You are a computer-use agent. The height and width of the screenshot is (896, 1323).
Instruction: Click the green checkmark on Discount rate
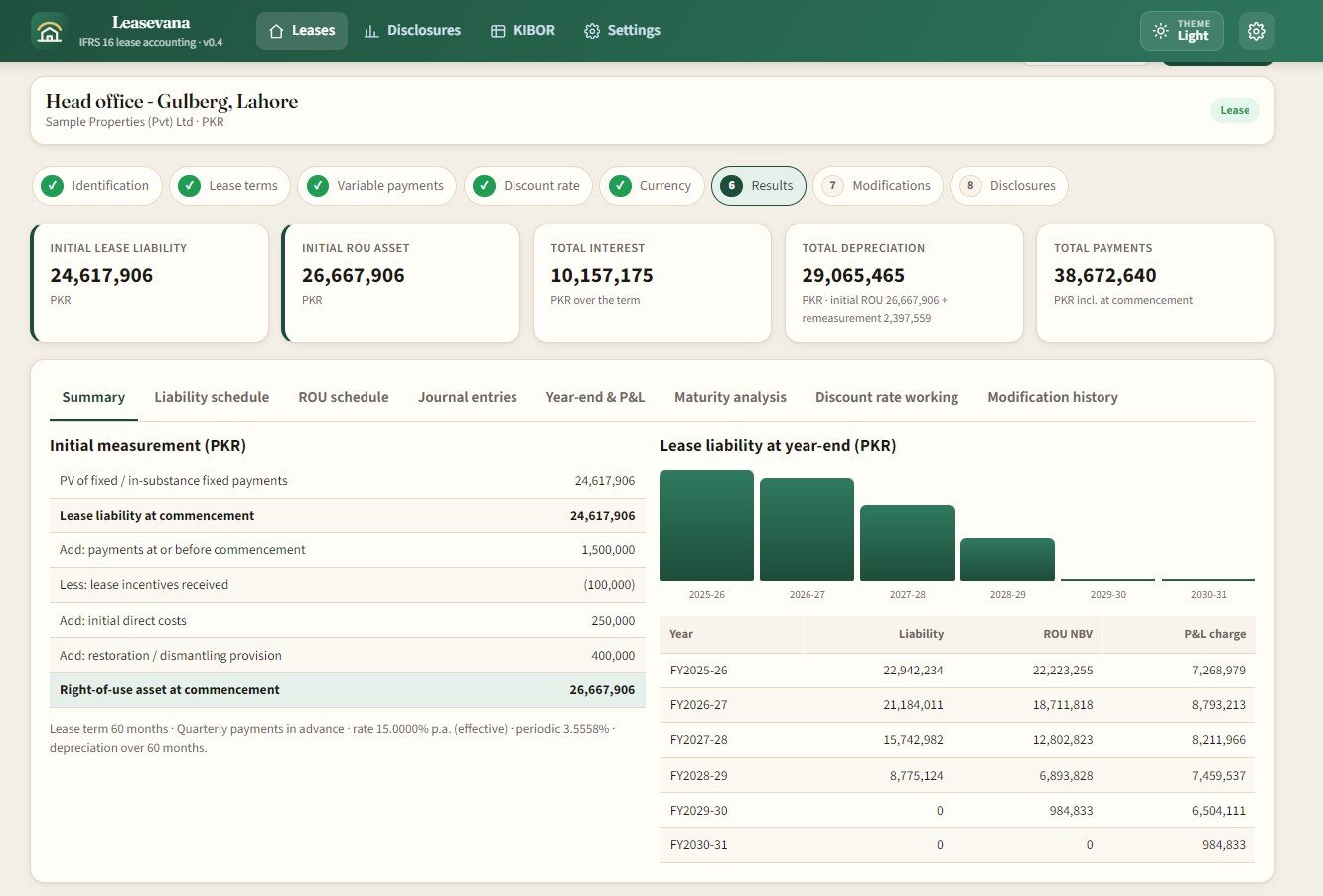point(485,186)
